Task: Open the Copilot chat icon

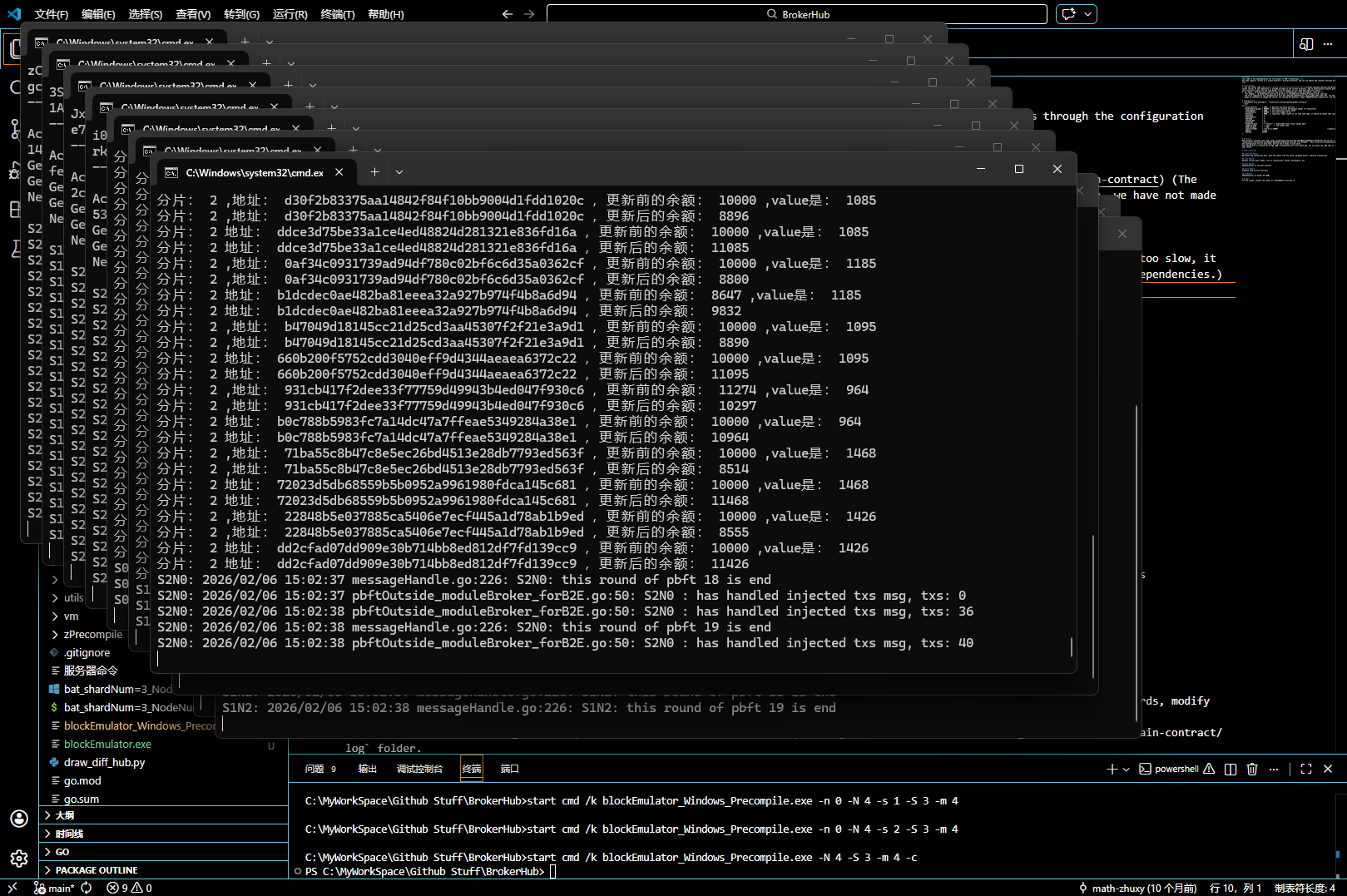Action: (1069, 14)
